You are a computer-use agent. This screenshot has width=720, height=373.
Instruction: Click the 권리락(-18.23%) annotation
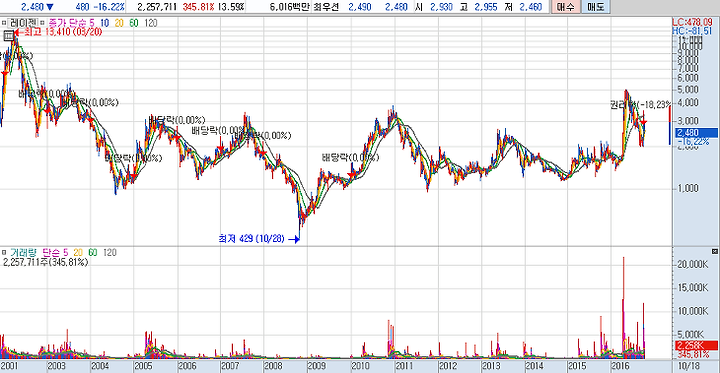pos(641,104)
